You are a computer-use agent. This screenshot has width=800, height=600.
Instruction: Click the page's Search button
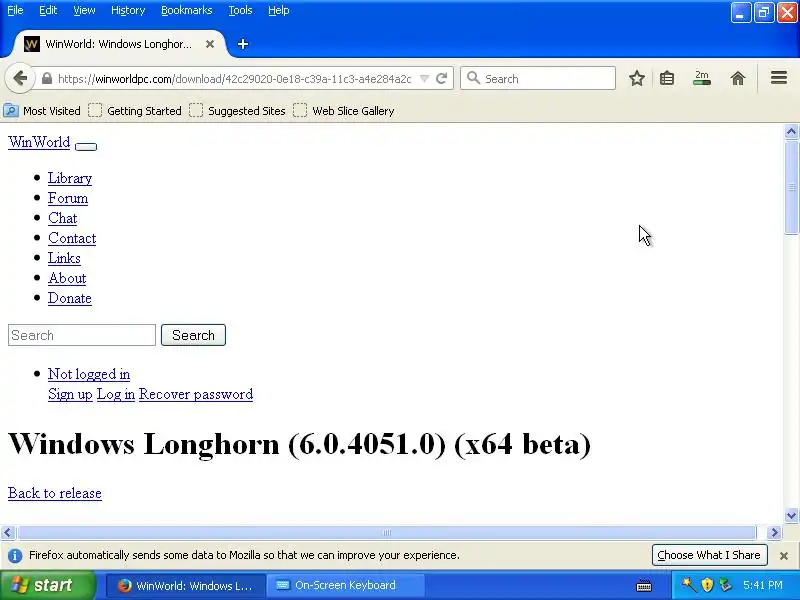(x=193, y=335)
